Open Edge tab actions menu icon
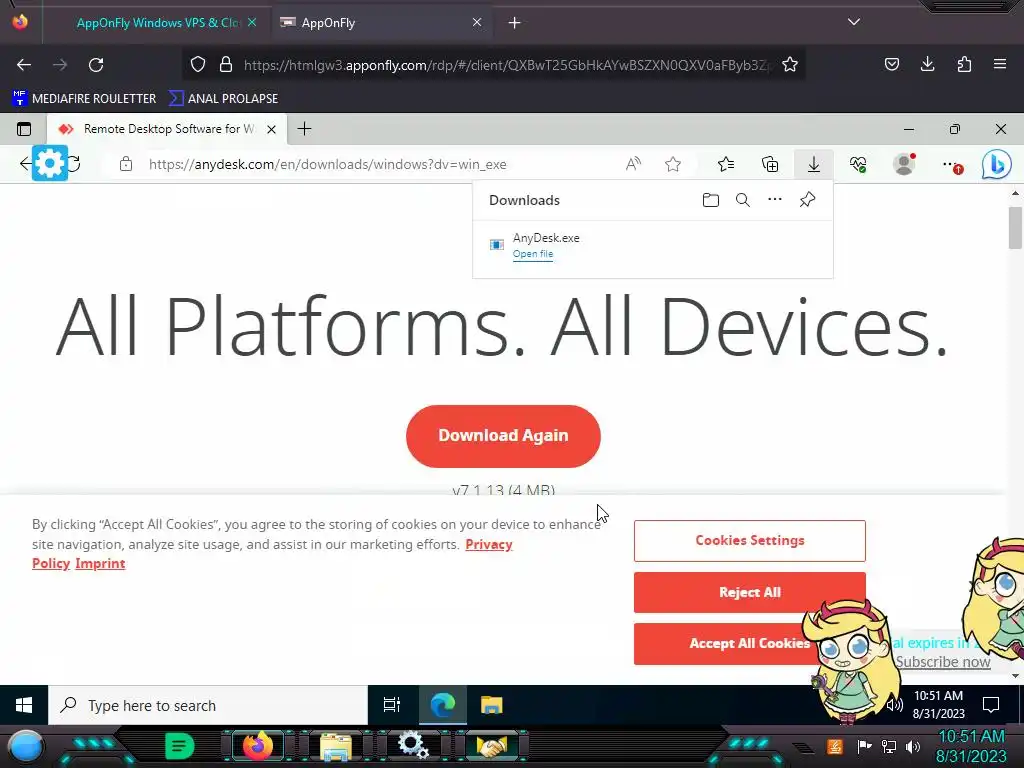Image resolution: width=1024 pixels, height=768 pixels. (24, 129)
